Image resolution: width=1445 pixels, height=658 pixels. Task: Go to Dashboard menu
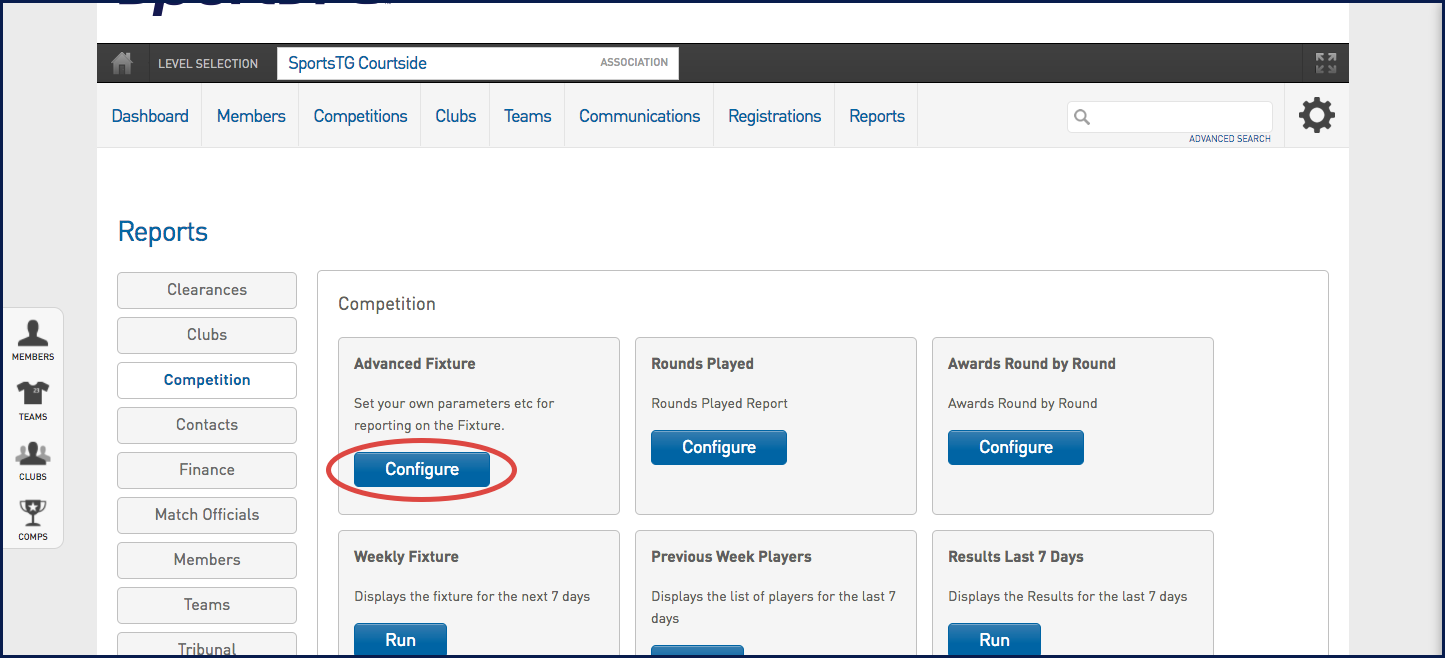(150, 116)
